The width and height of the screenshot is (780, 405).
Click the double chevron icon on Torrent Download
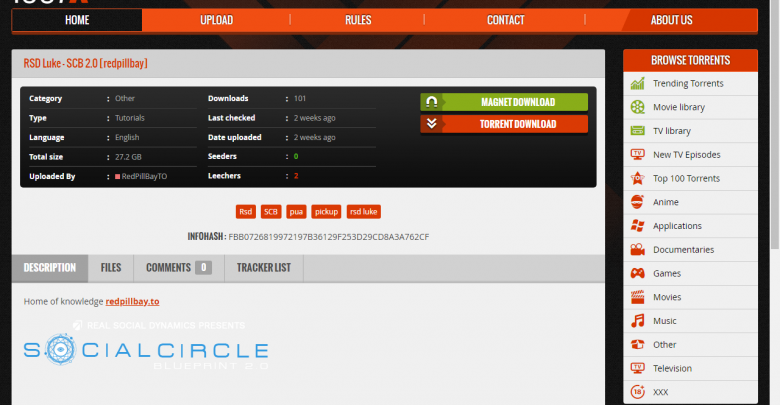(431, 124)
